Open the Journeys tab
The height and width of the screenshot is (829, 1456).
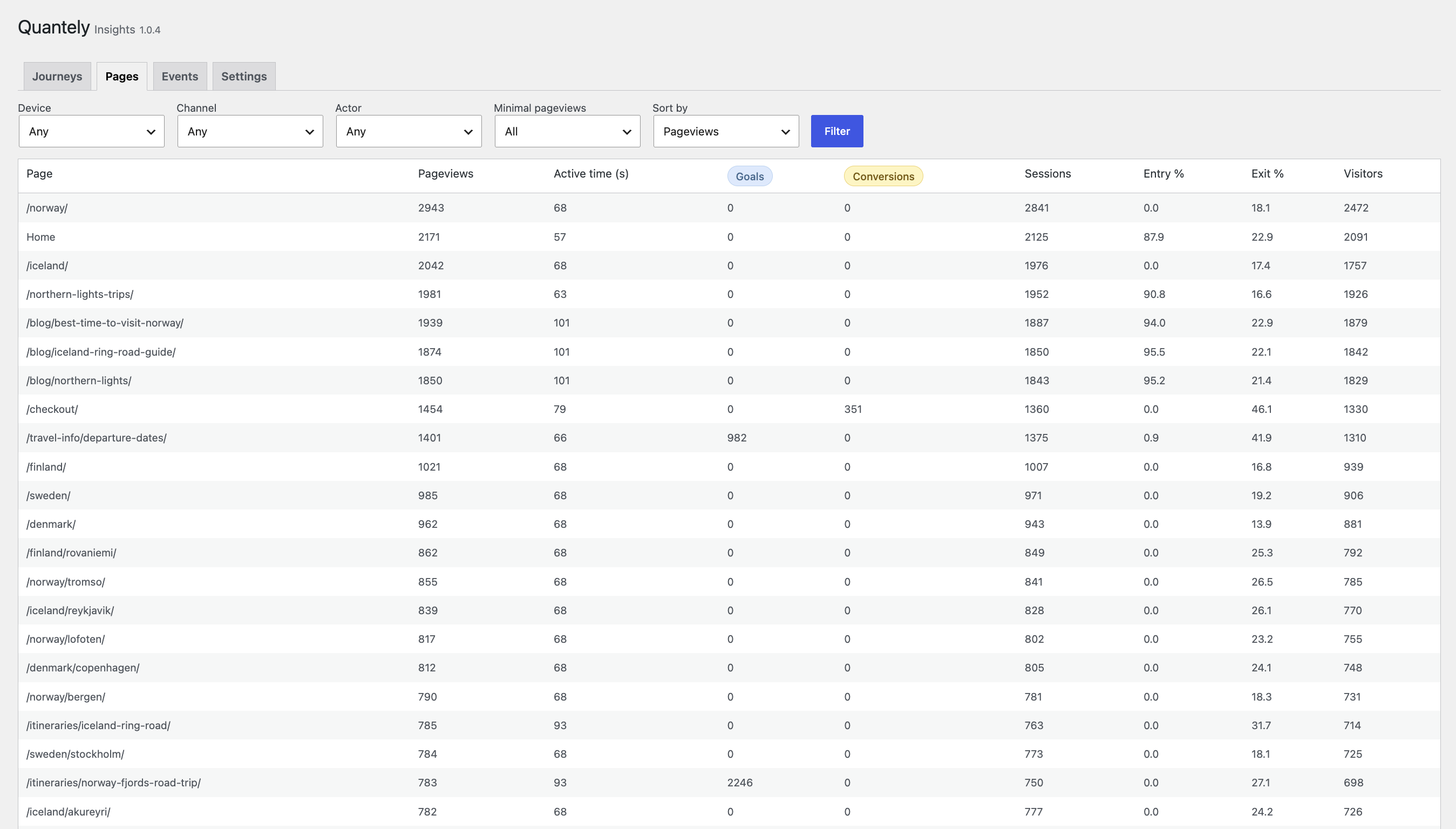(57, 76)
